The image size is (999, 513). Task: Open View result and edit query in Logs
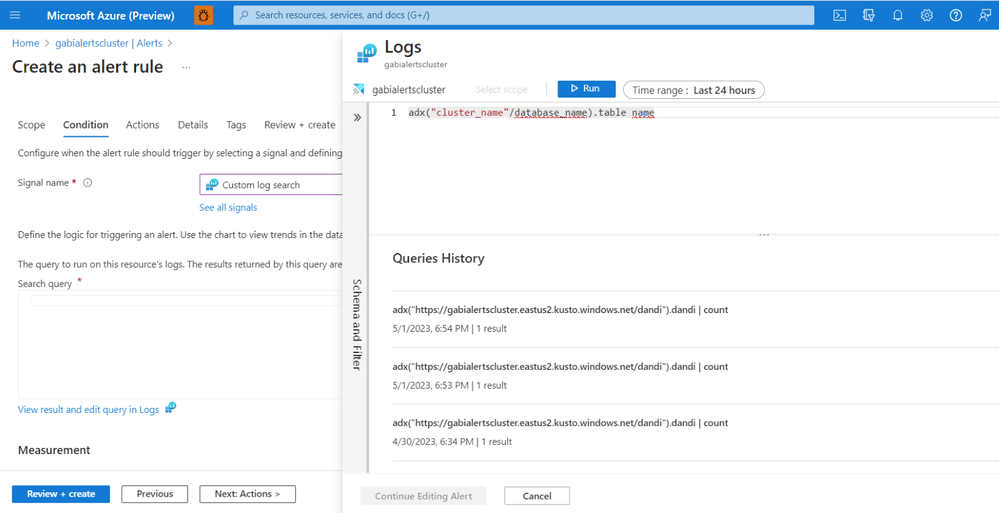tap(89, 410)
